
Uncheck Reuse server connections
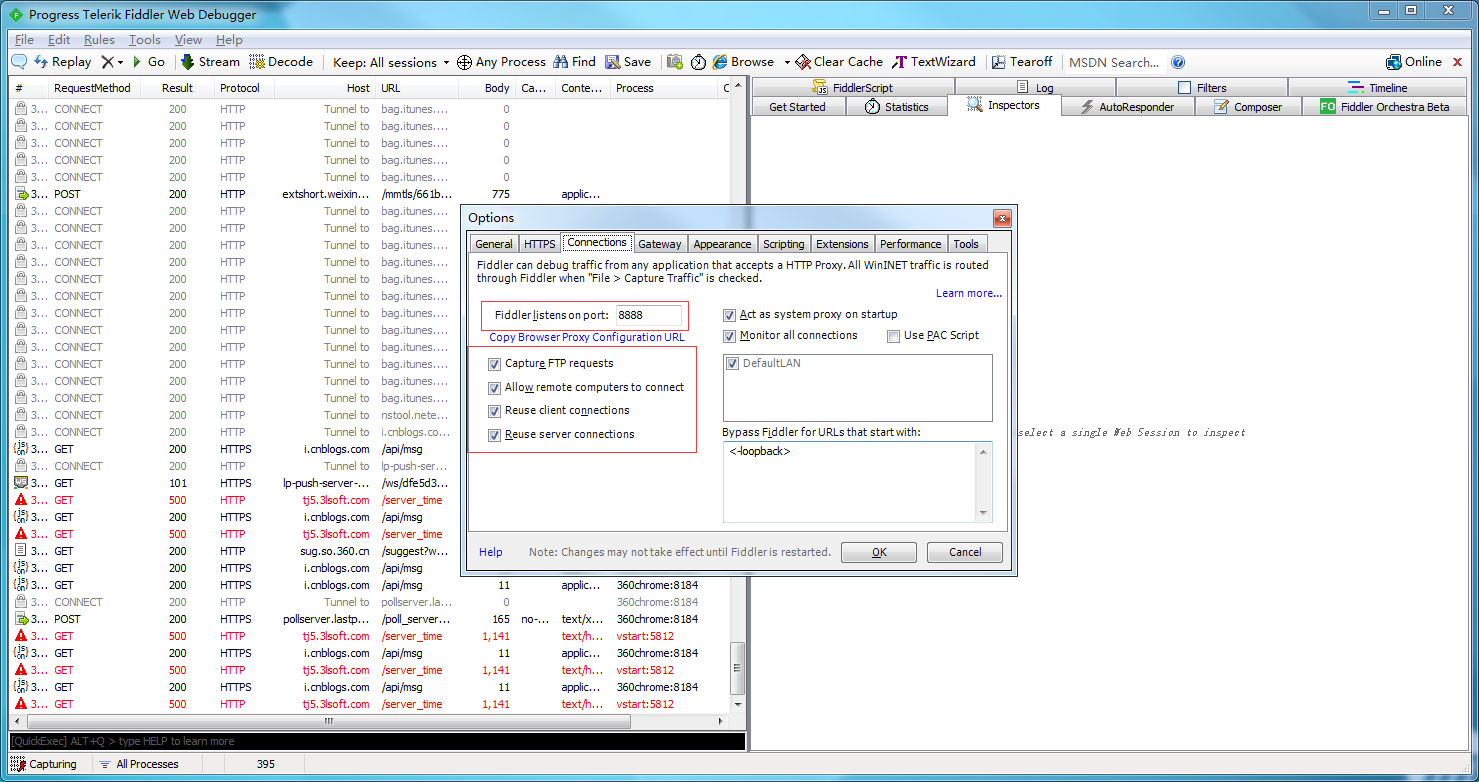495,435
